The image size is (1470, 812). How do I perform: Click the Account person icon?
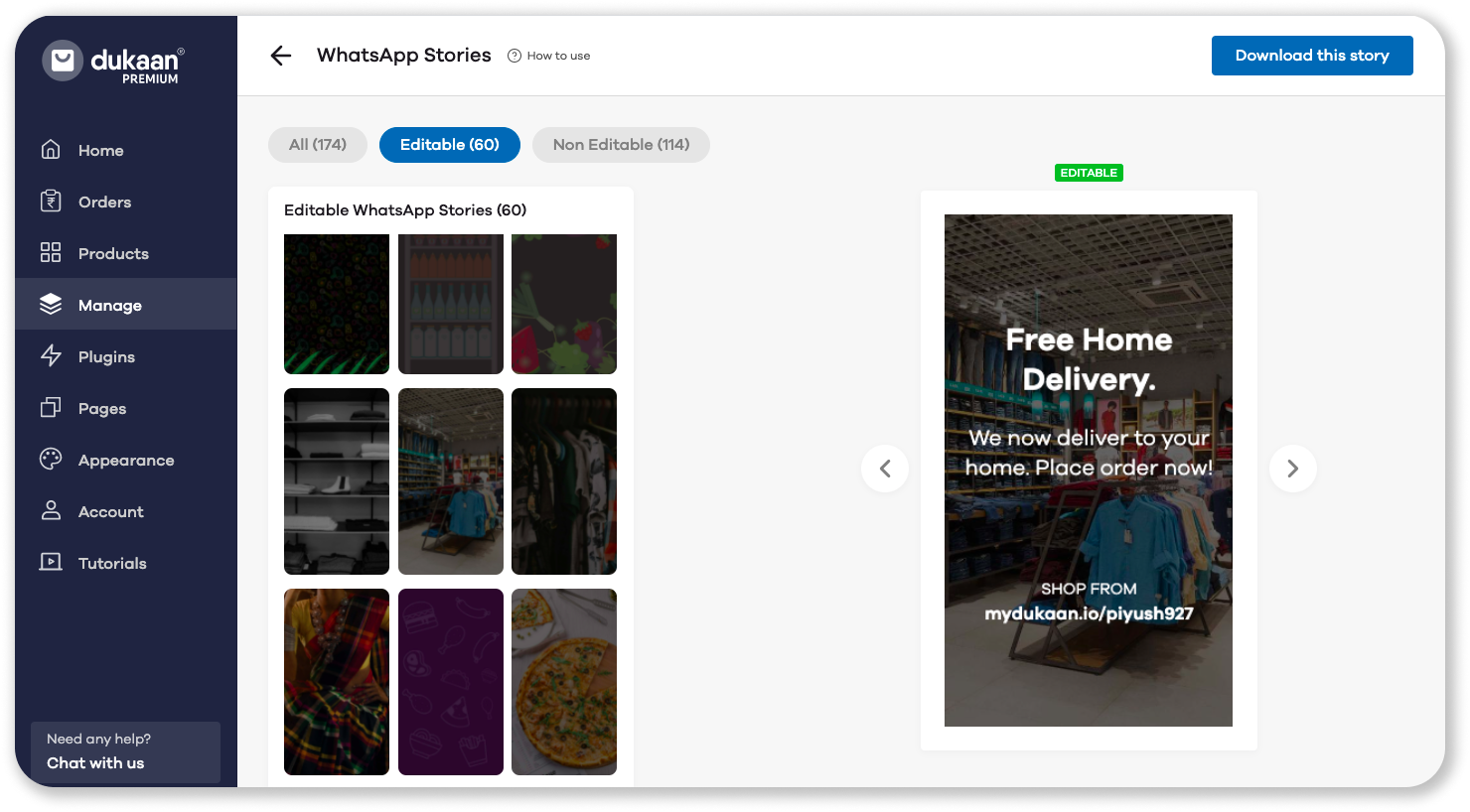51,510
